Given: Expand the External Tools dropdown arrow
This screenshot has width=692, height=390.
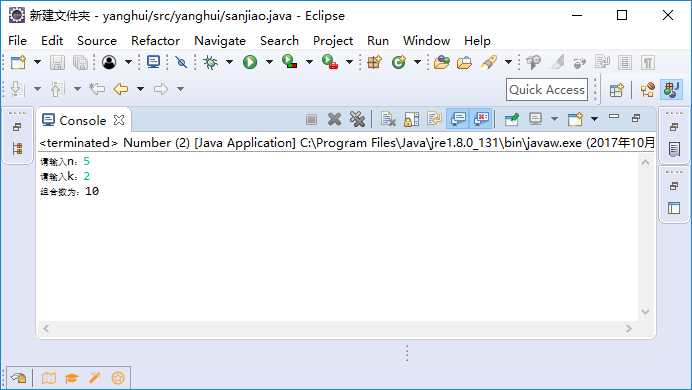Looking at the screenshot, I should click(349, 62).
